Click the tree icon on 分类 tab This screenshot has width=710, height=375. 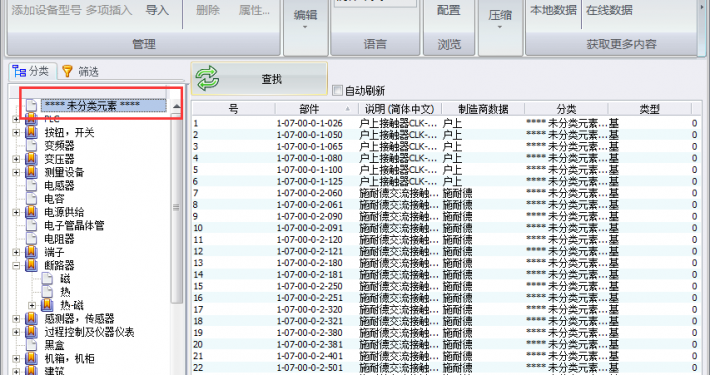[x=19, y=71]
